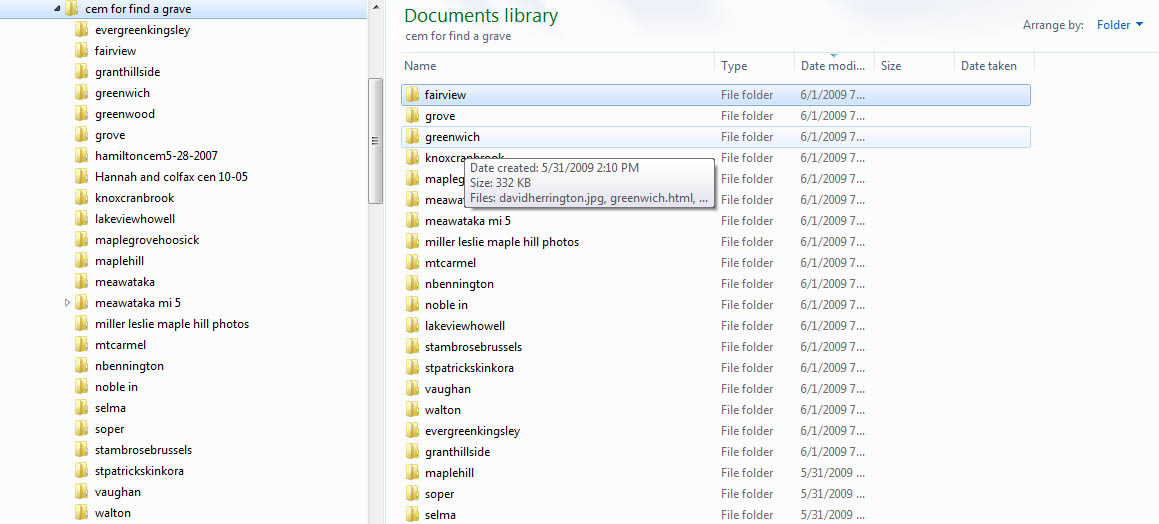Select Hannah and colfax cen 10-05 in tree

(171, 177)
